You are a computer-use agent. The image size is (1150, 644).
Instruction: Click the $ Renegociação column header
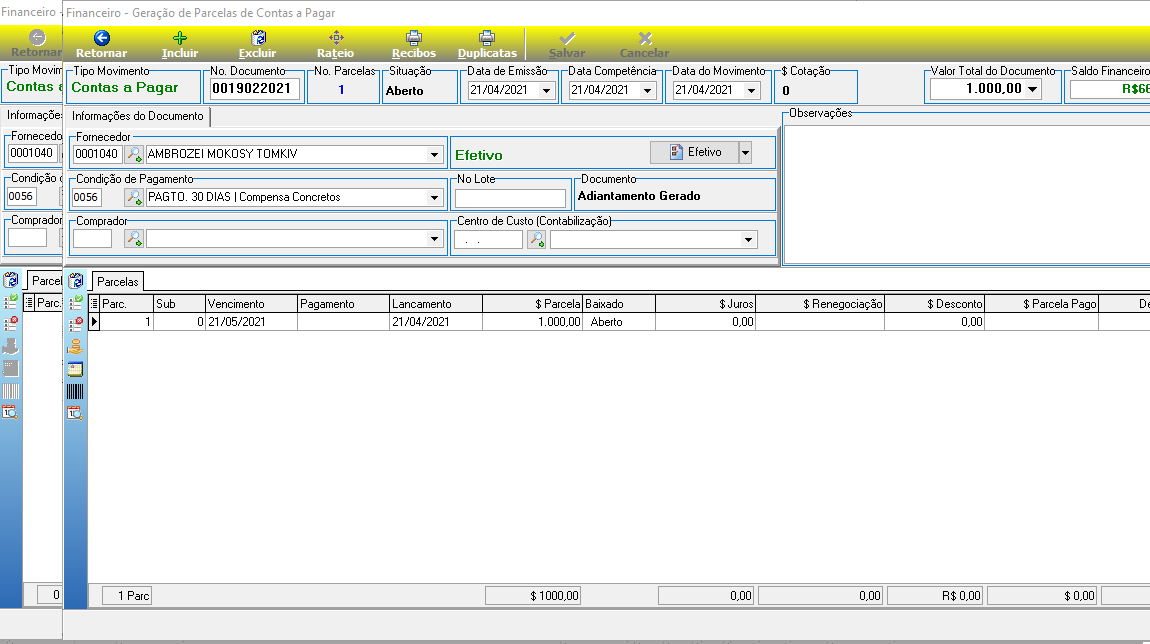point(820,304)
